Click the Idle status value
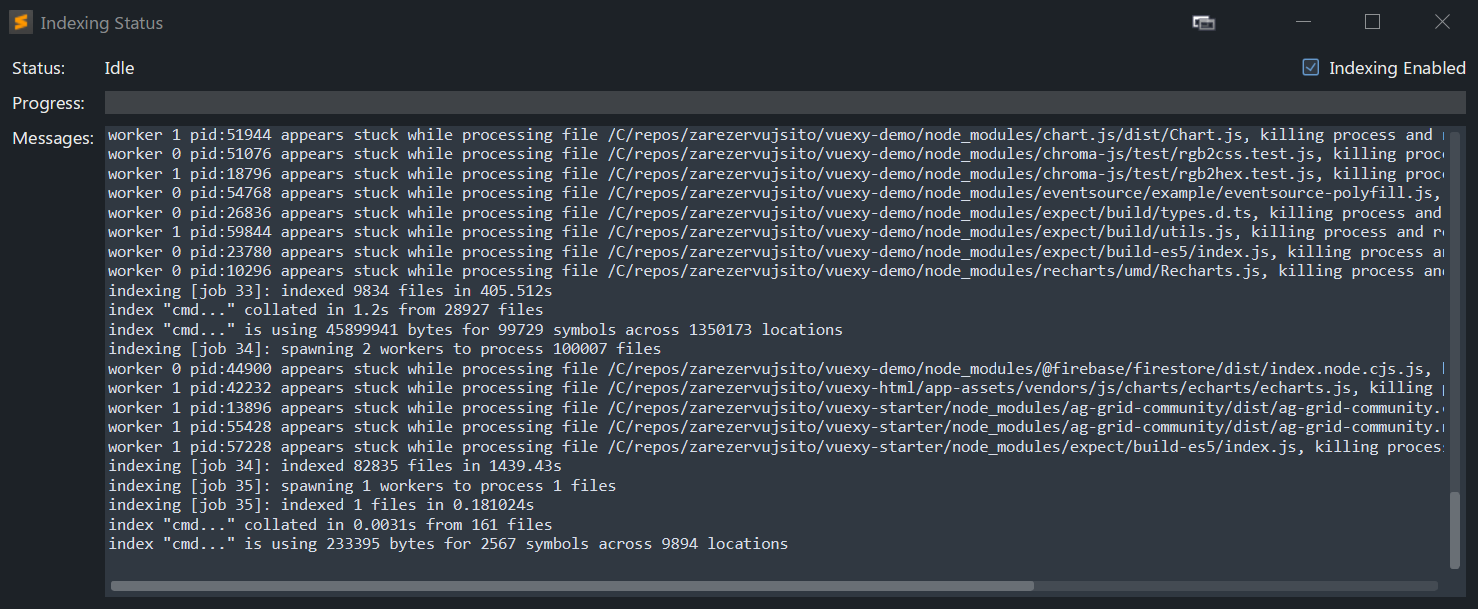The image size is (1478, 609). coord(119,68)
